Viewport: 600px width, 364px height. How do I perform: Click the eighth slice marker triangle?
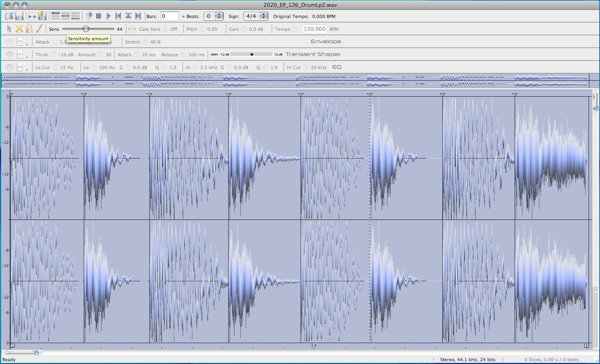515,94
